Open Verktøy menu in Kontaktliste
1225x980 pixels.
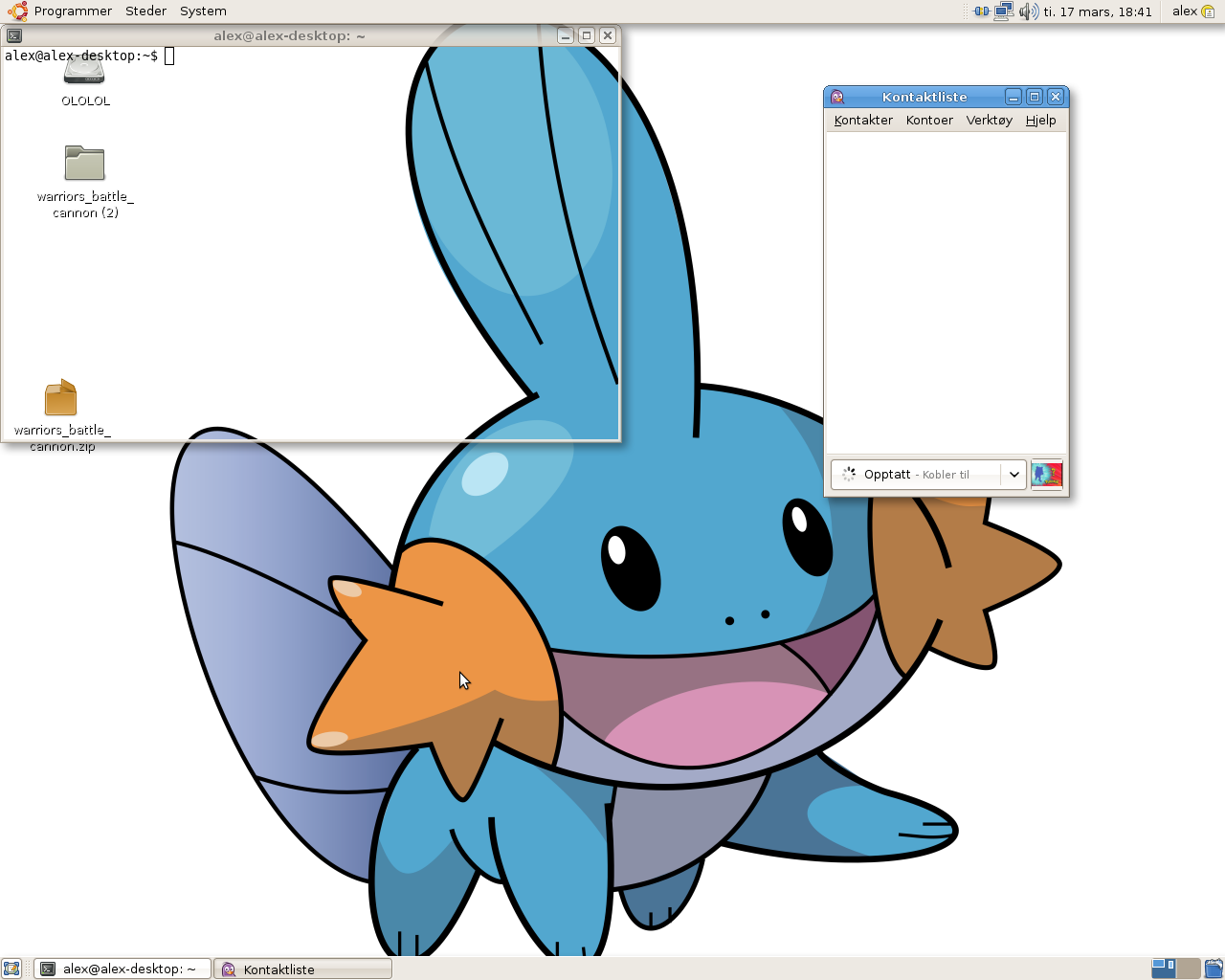(x=989, y=121)
